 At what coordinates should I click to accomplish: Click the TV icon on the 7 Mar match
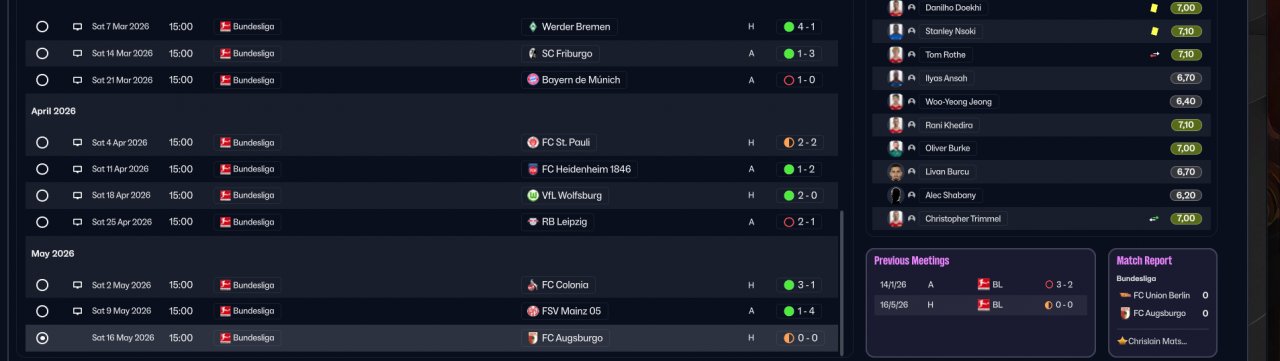77,27
